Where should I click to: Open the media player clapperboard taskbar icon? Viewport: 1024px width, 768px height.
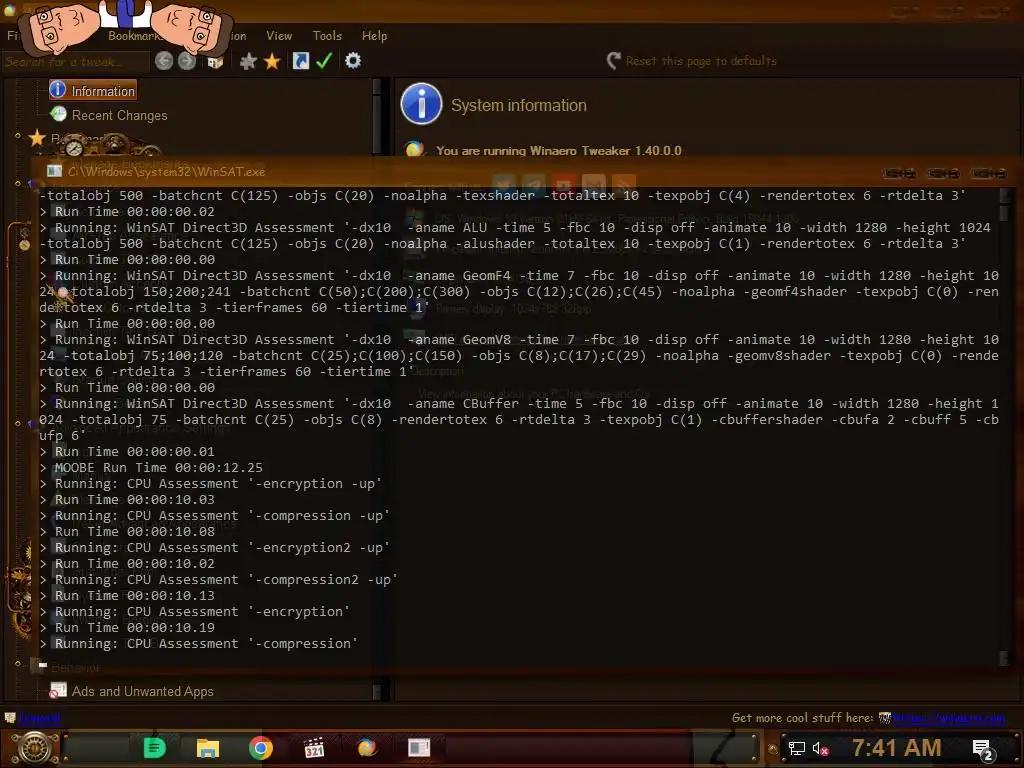click(x=314, y=748)
